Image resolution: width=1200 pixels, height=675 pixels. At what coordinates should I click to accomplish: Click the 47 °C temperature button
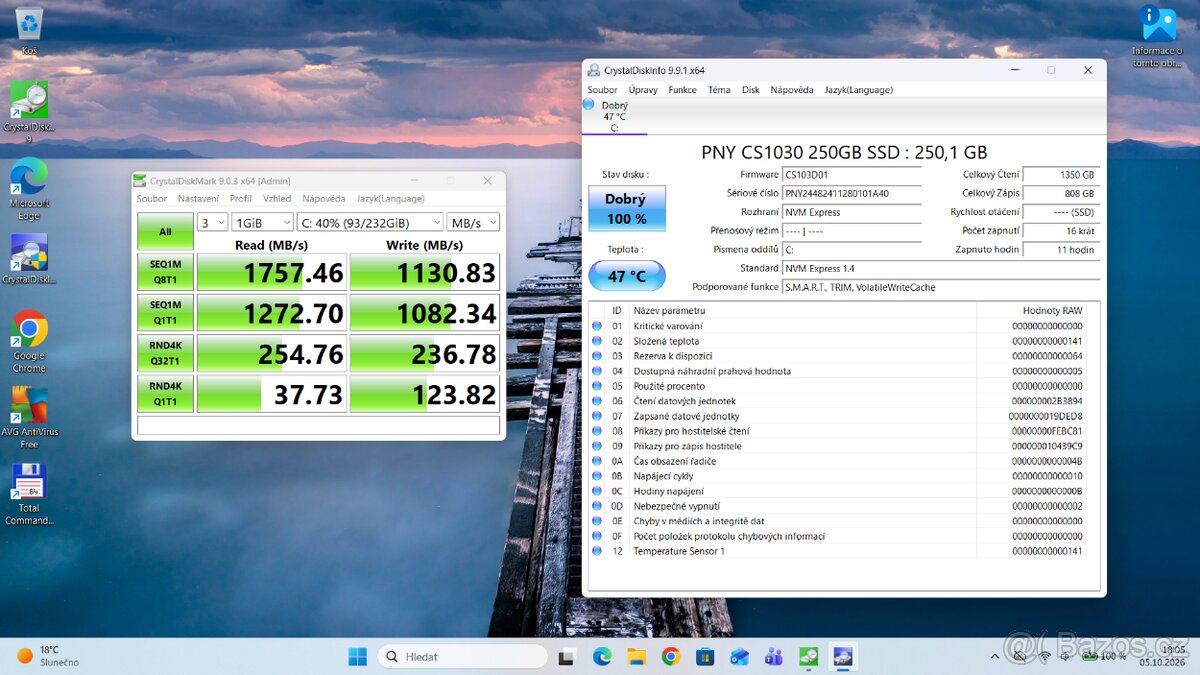[x=626, y=275]
